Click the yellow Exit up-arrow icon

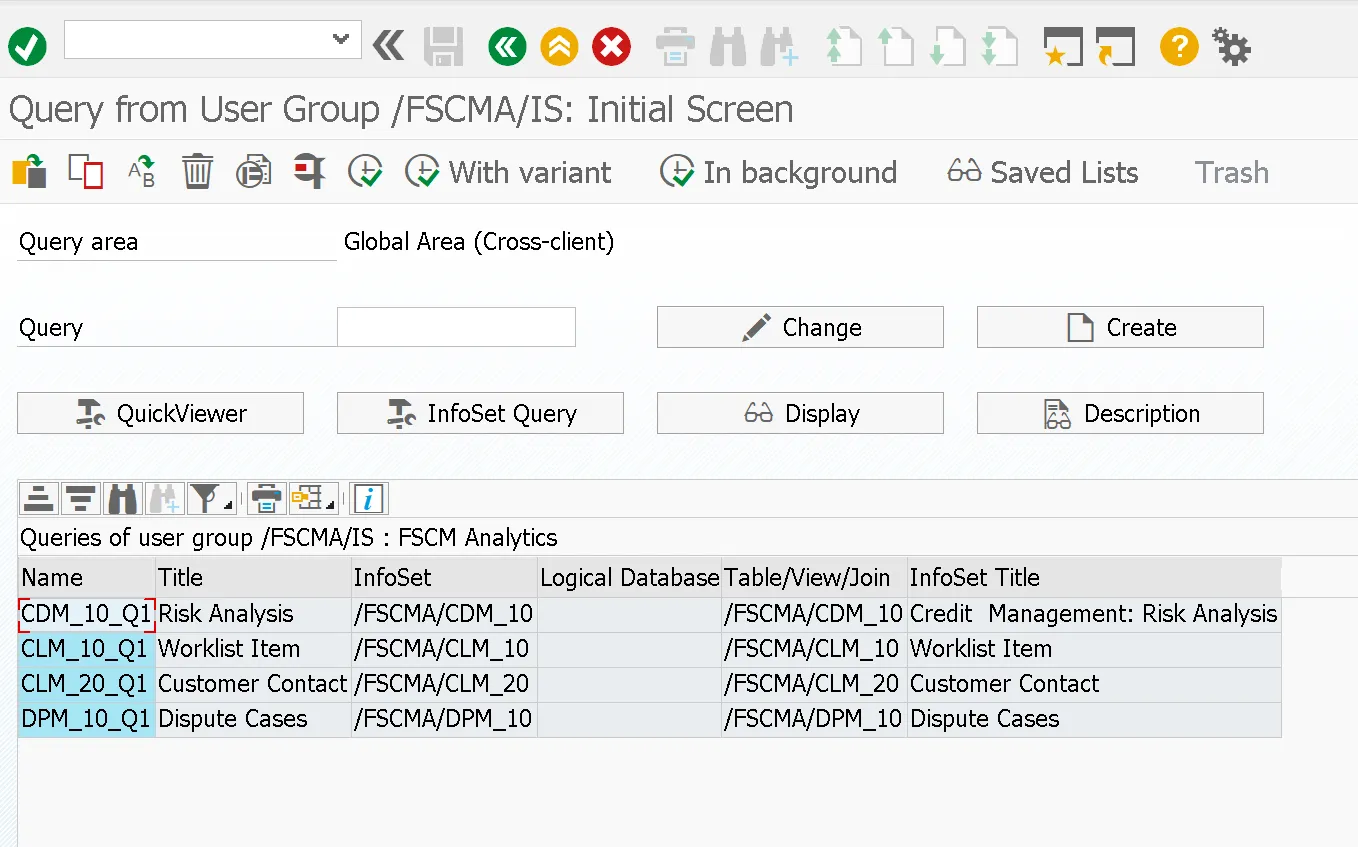[559, 46]
